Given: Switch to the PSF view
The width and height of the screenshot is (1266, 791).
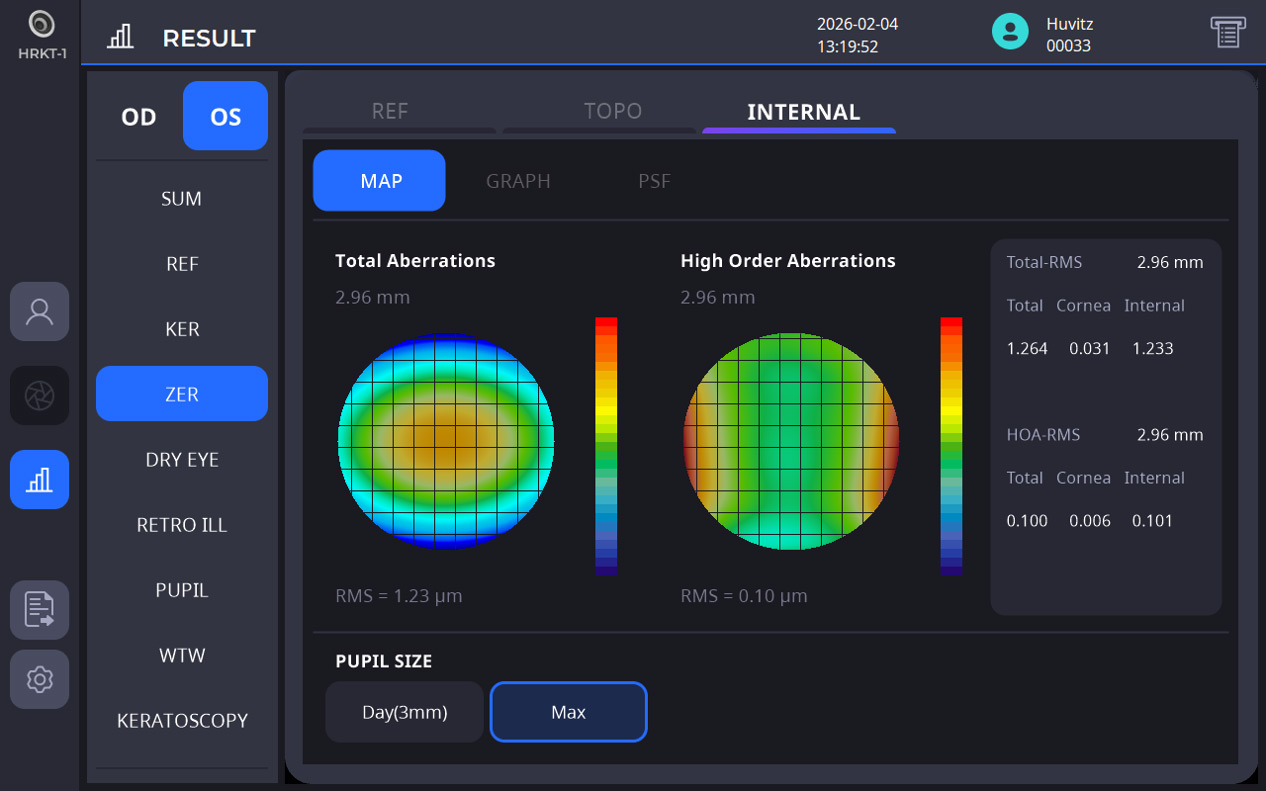Looking at the screenshot, I should 654,181.
